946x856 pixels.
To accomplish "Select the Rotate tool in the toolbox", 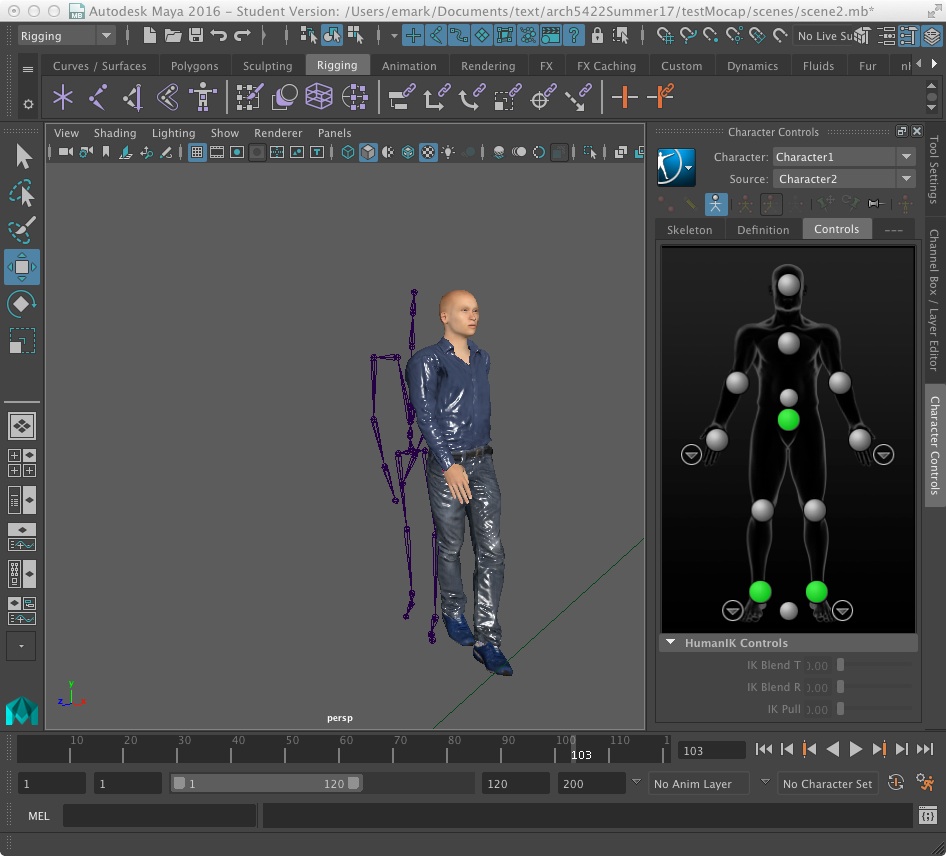I will click(22, 304).
